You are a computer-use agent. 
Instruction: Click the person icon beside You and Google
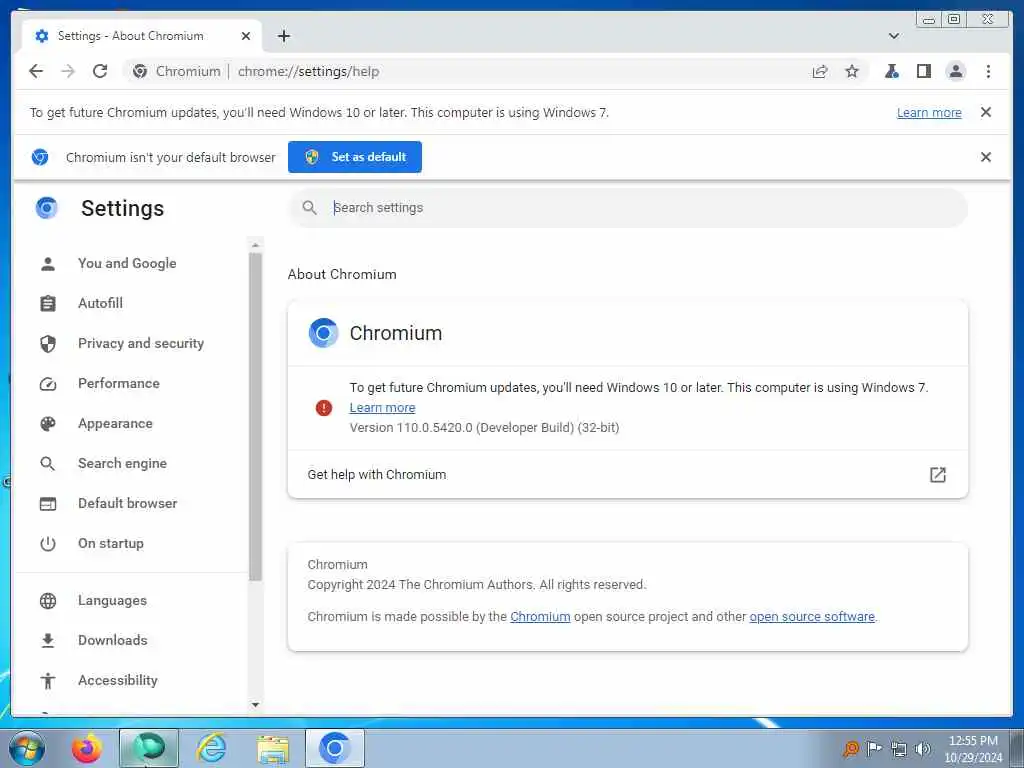tap(48, 264)
